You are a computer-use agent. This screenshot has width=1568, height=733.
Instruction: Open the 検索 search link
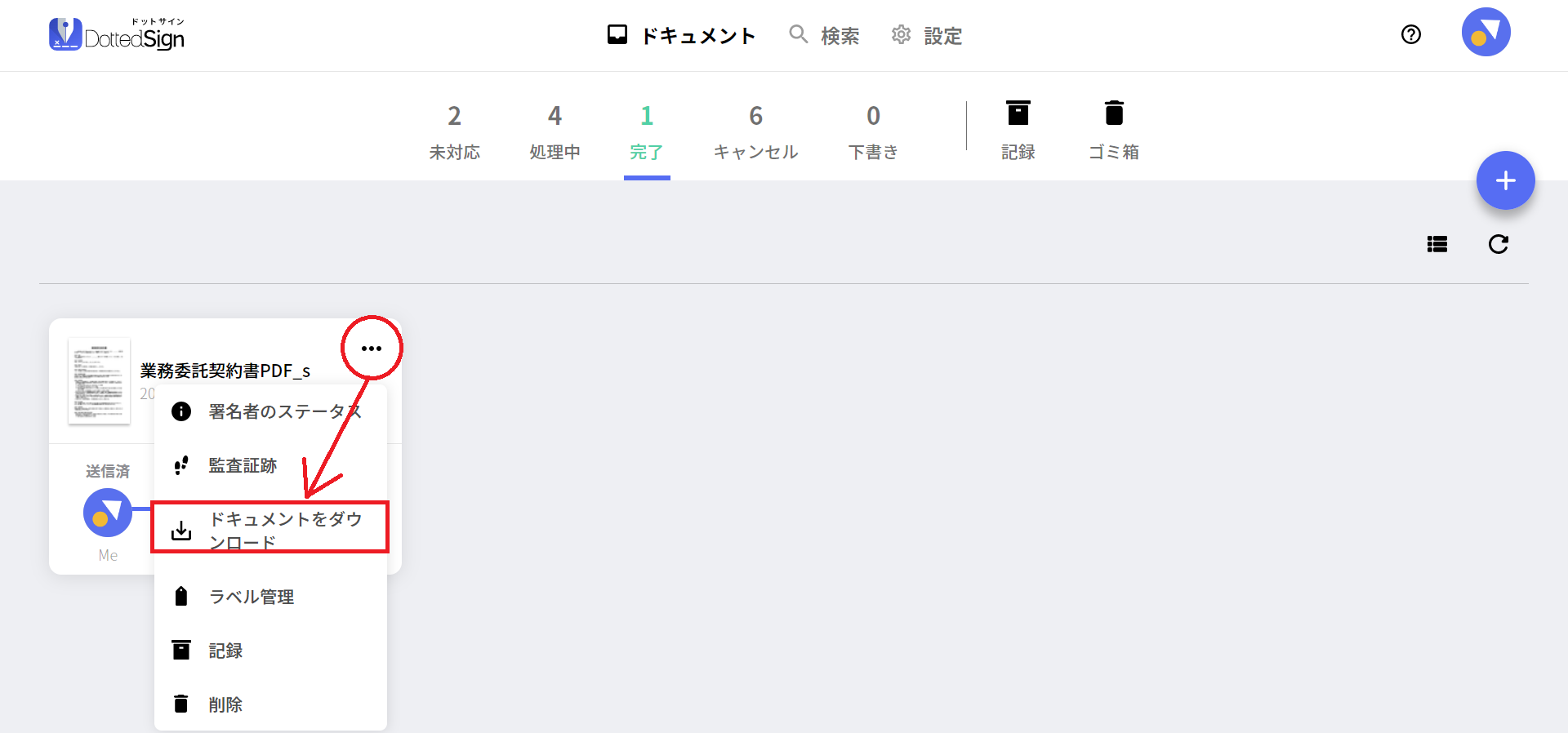pyautogui.click(x=824, y=35)
